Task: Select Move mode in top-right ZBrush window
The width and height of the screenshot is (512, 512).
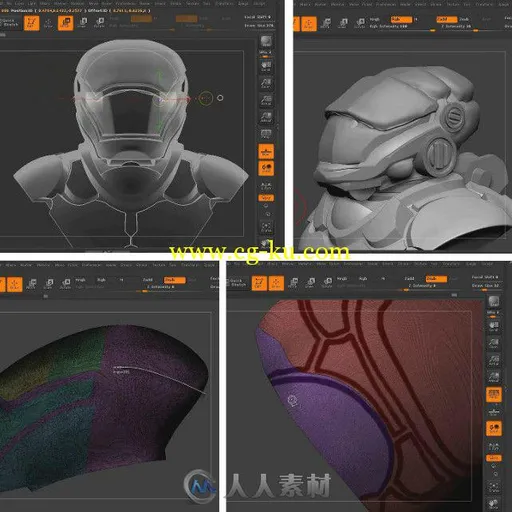Action: [x=325, y=24]
